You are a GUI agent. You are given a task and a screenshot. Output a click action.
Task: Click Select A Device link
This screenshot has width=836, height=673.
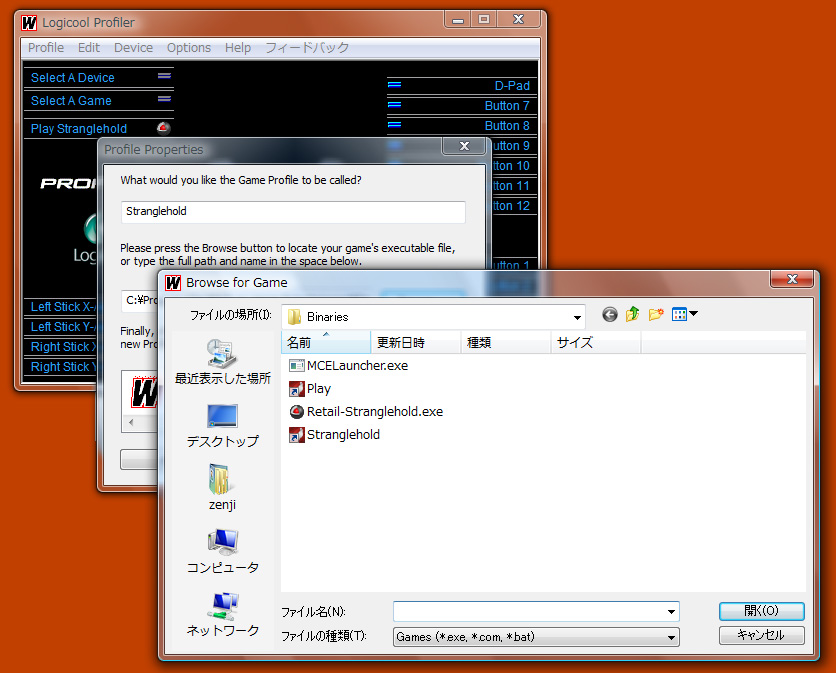click(x=73, y=77)
